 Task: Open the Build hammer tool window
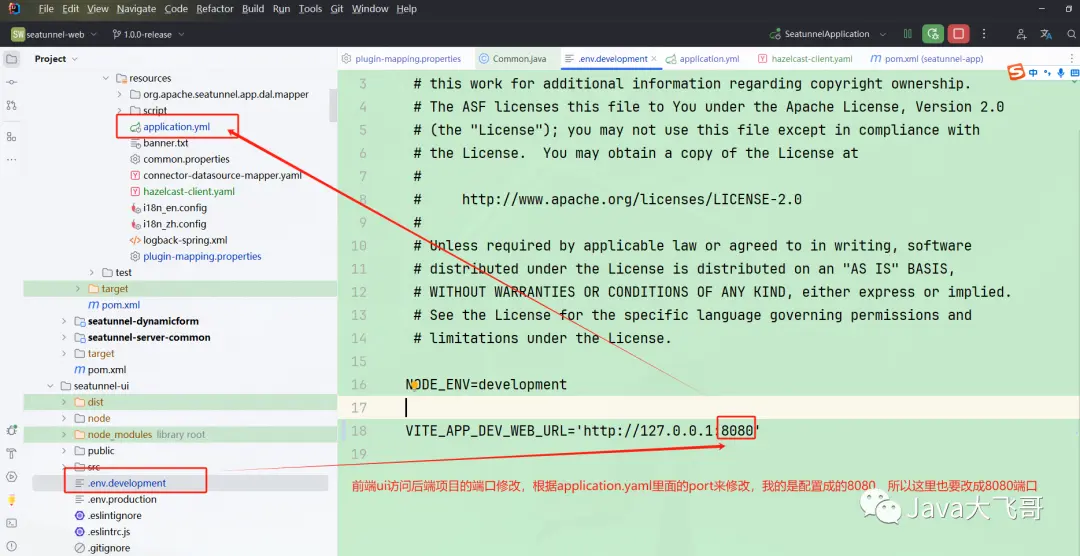(x=12, y=453)
